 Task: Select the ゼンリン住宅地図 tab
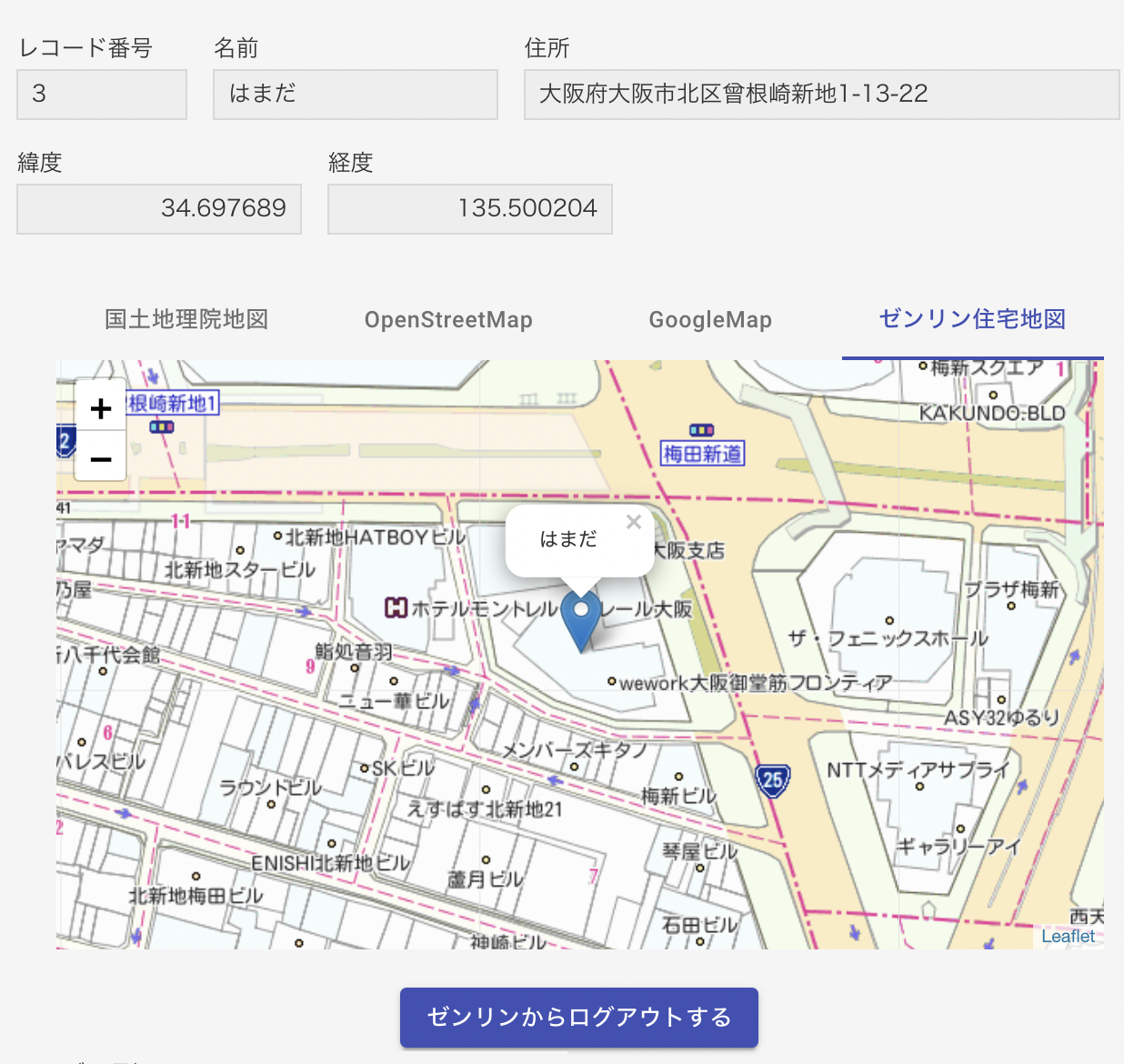[x=972, y=319]
